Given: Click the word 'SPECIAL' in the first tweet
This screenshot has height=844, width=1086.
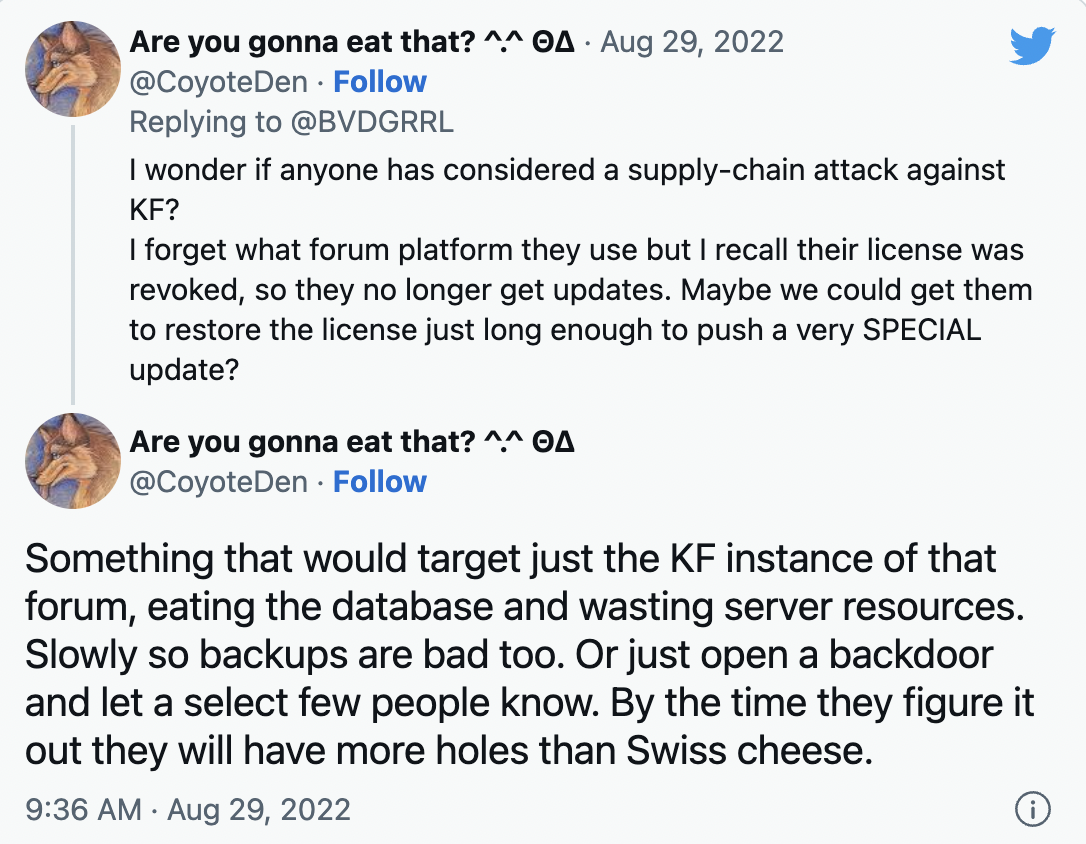Looking at the screenshot, I should 921,330.
